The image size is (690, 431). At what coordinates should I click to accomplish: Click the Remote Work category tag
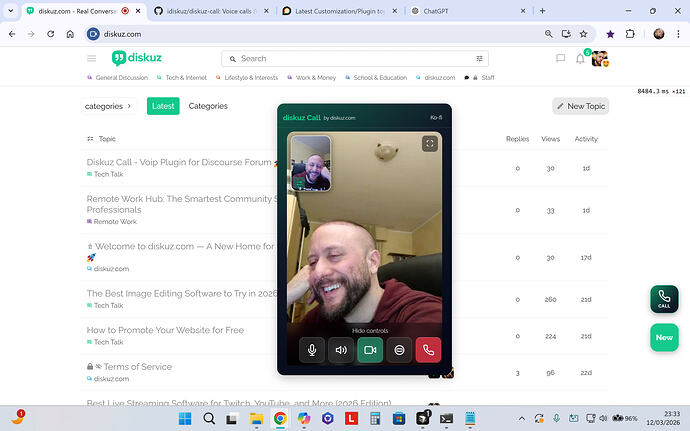point(112,221)
